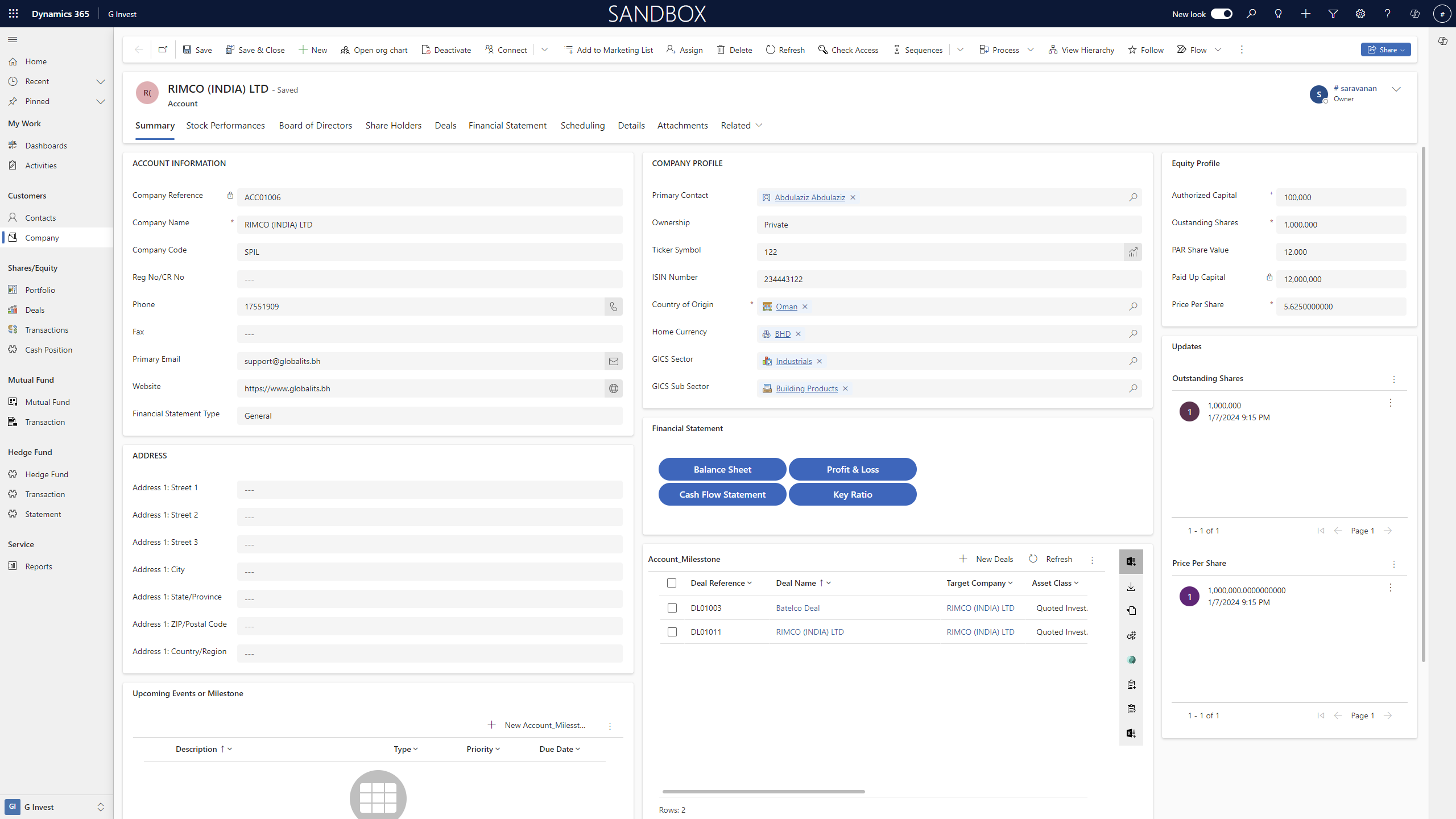This screenshot has height=819, width=1456.
Task: Click download icon in deals side panel
Action: (x=1131, y=586)
